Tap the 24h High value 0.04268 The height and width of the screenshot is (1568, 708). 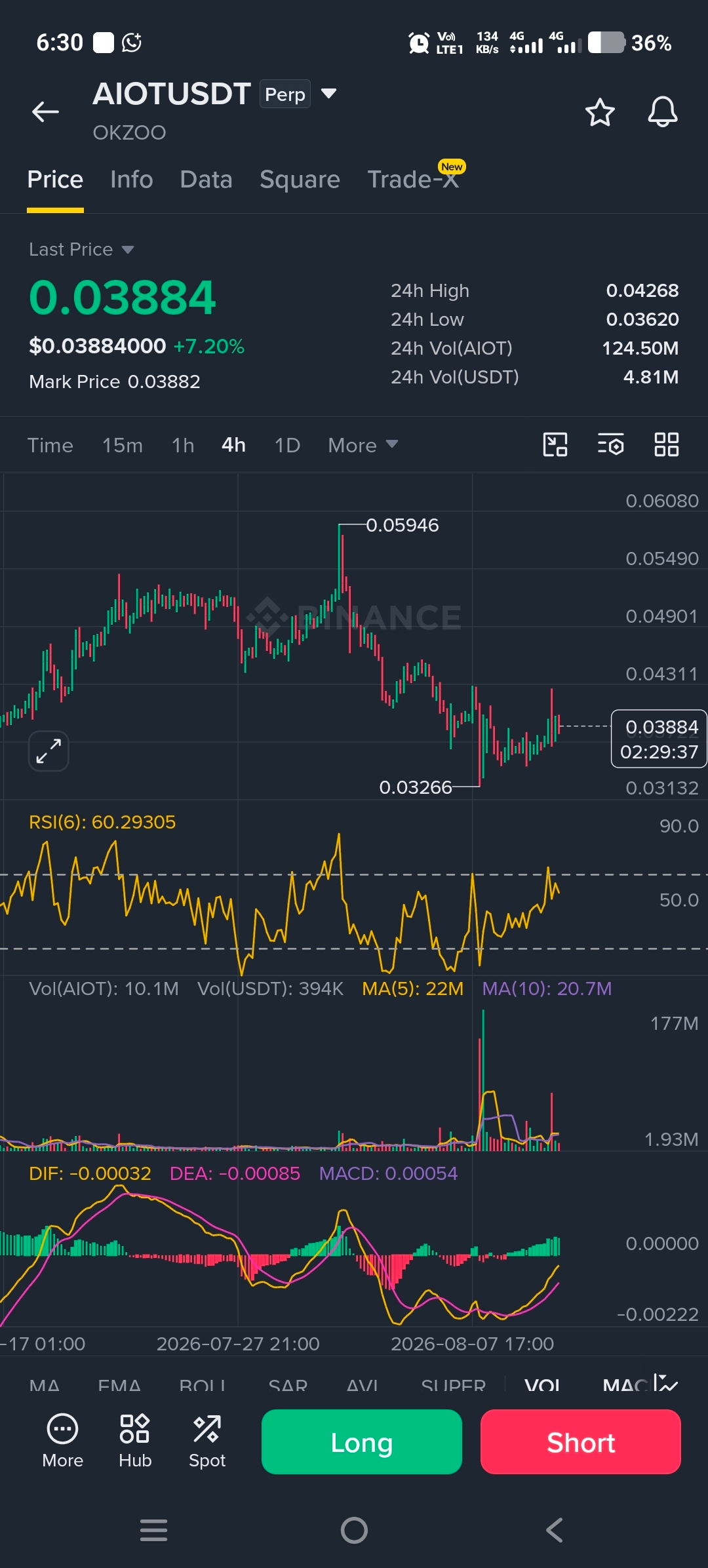(x=642, y=290)
